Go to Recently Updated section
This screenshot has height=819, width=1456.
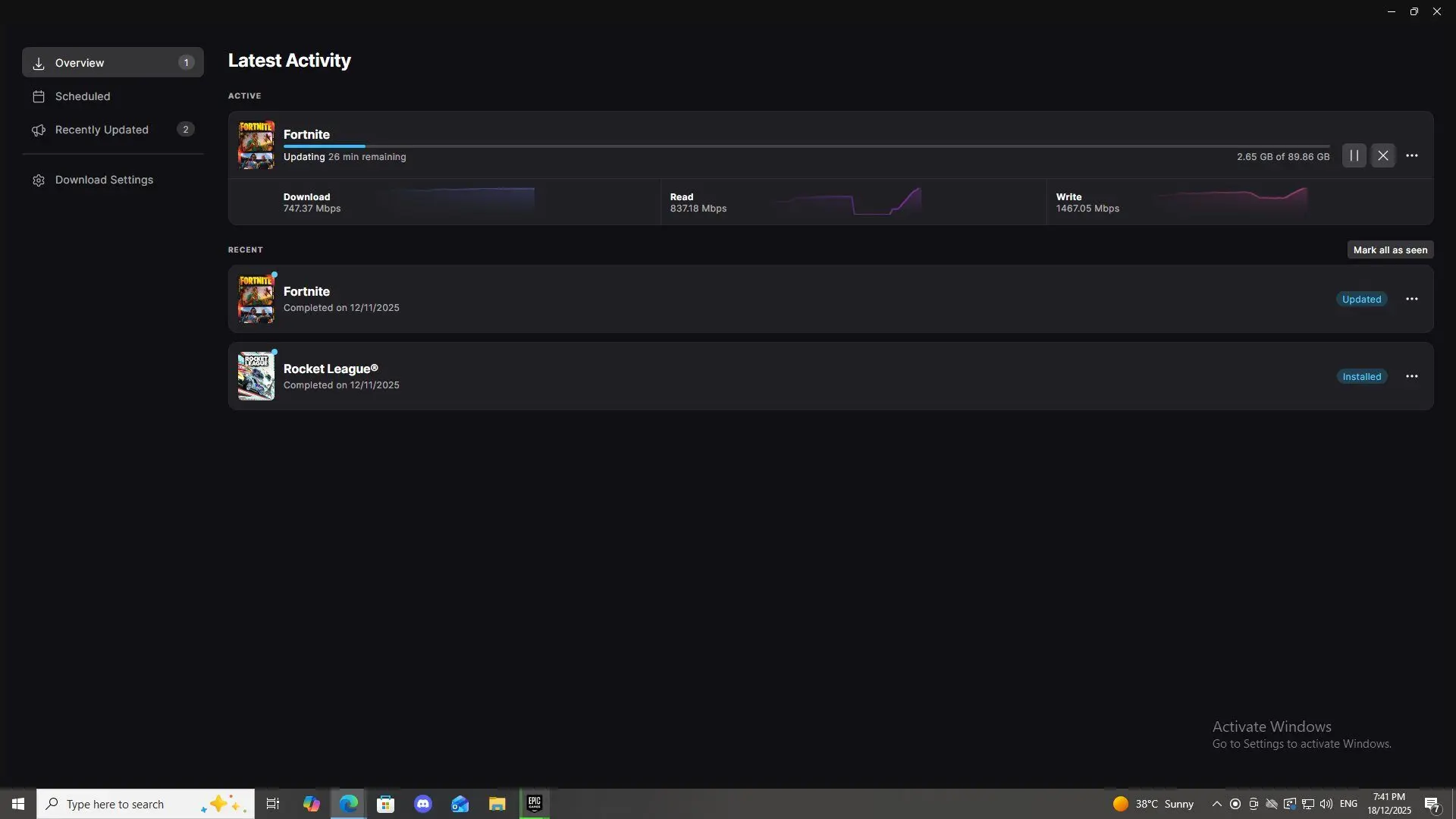pos(102,130)
